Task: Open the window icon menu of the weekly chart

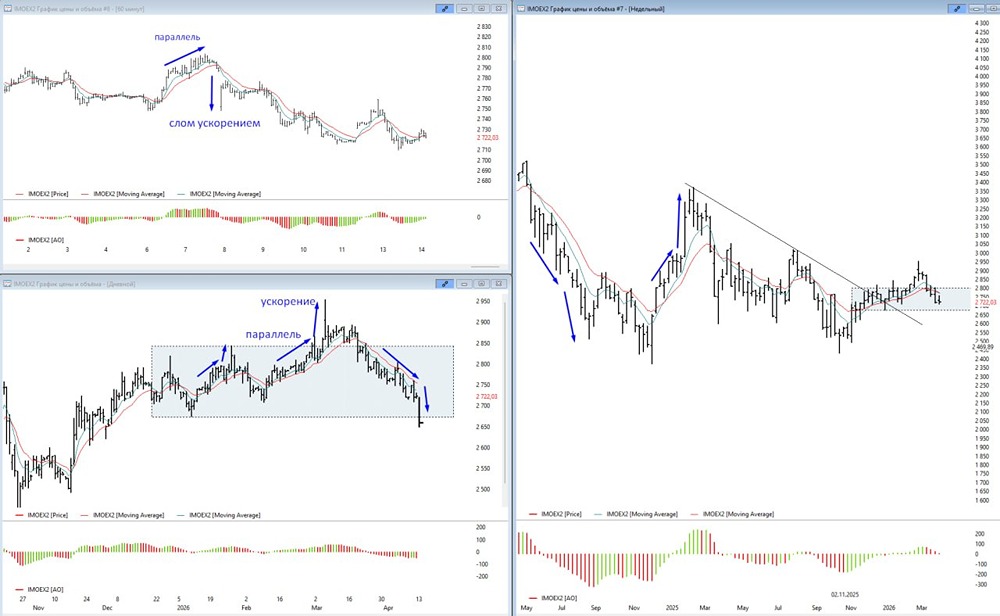Action: pos(521,9)
